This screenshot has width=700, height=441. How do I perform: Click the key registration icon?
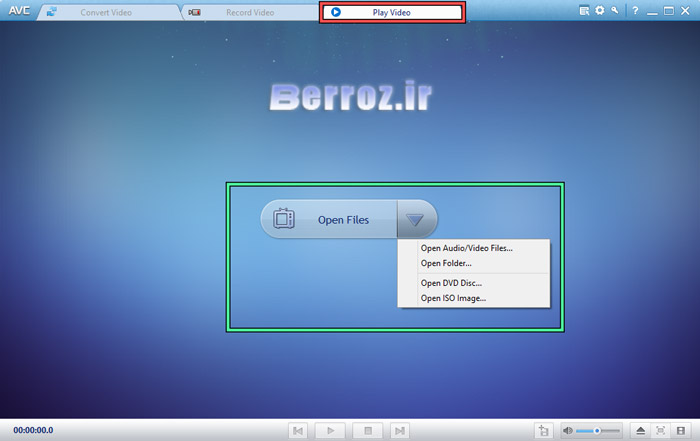point(615,11)
